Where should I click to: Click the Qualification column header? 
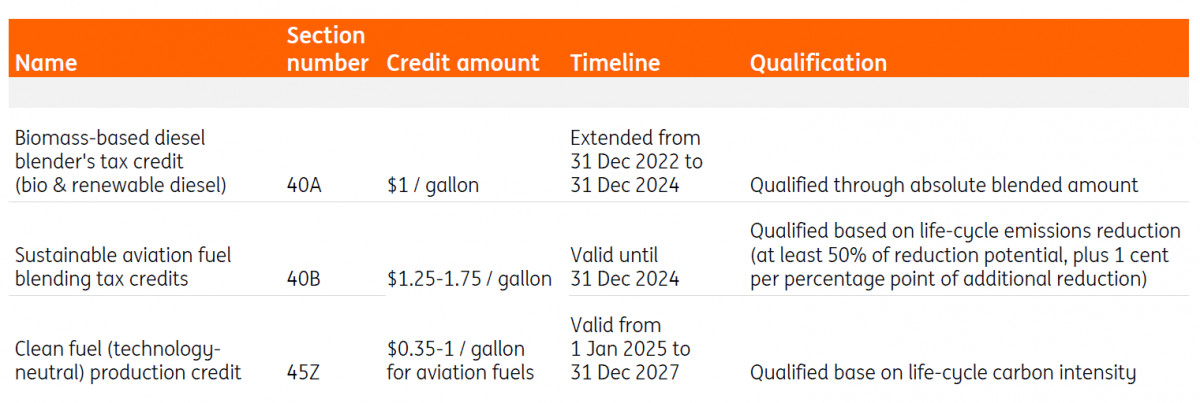coord(818,62)
